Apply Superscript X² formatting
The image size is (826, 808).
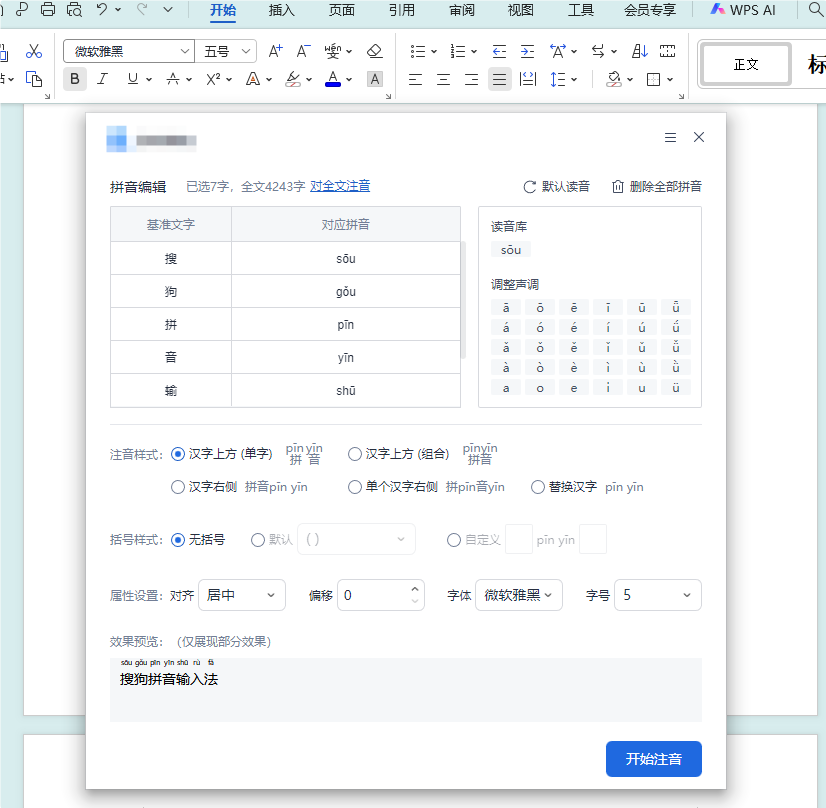213,79
